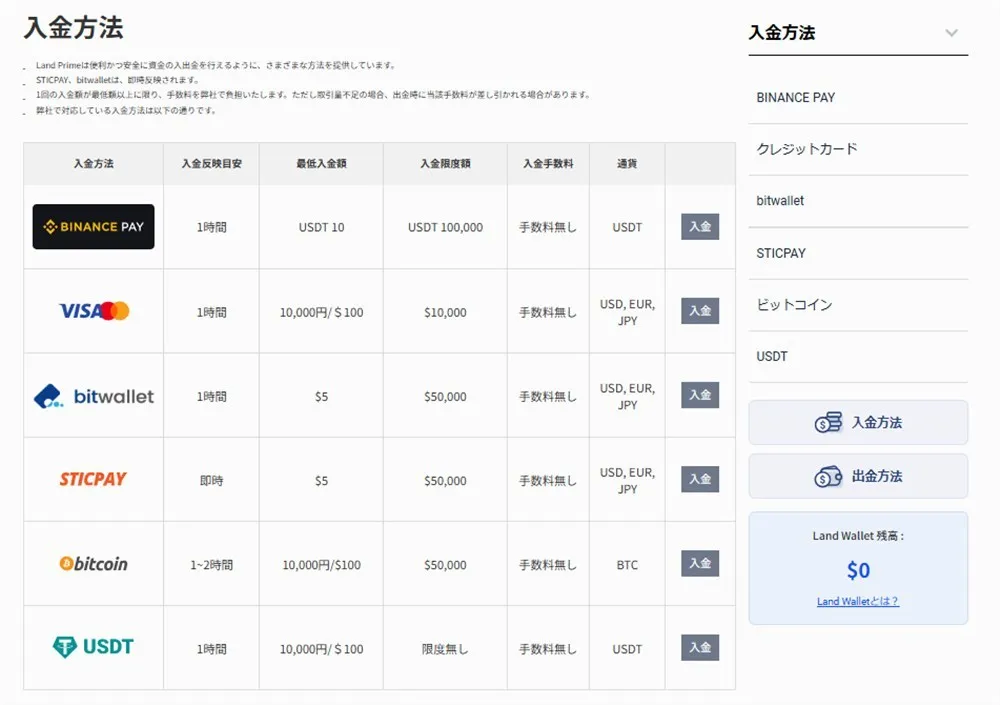Click 1~2時間 in the bitcoin row
This screenshot has height=705, width=1000.
[212, 565]
